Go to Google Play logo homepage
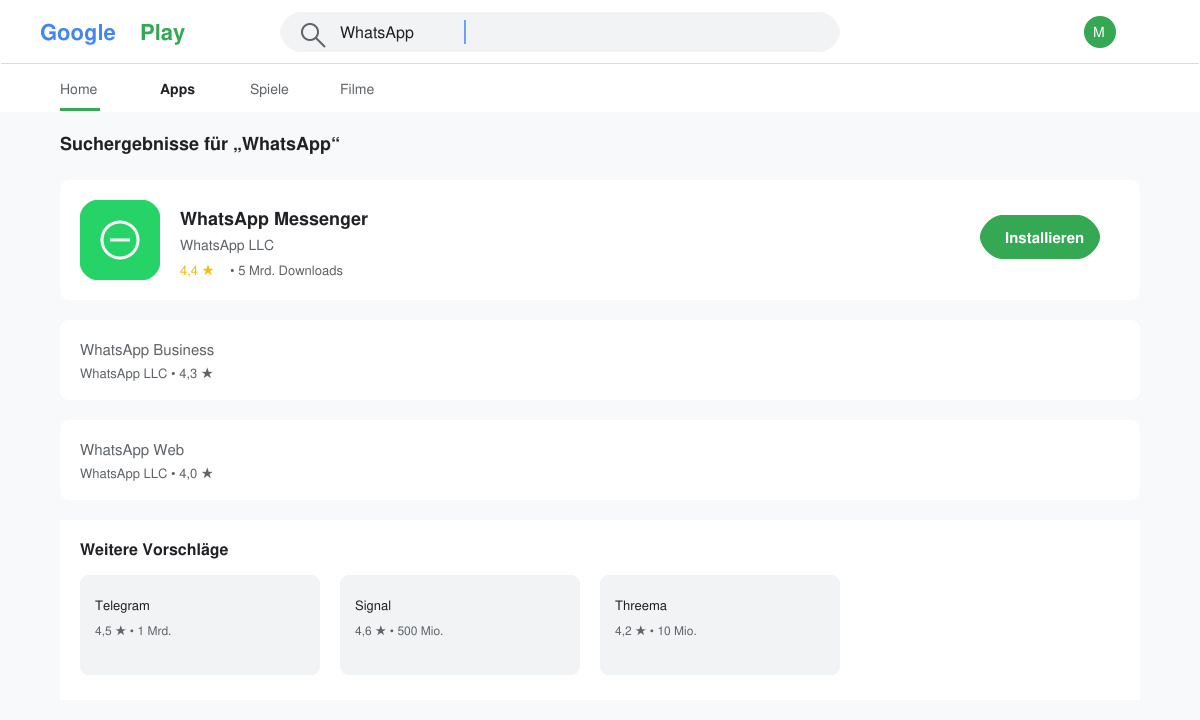 pos(112,33)
